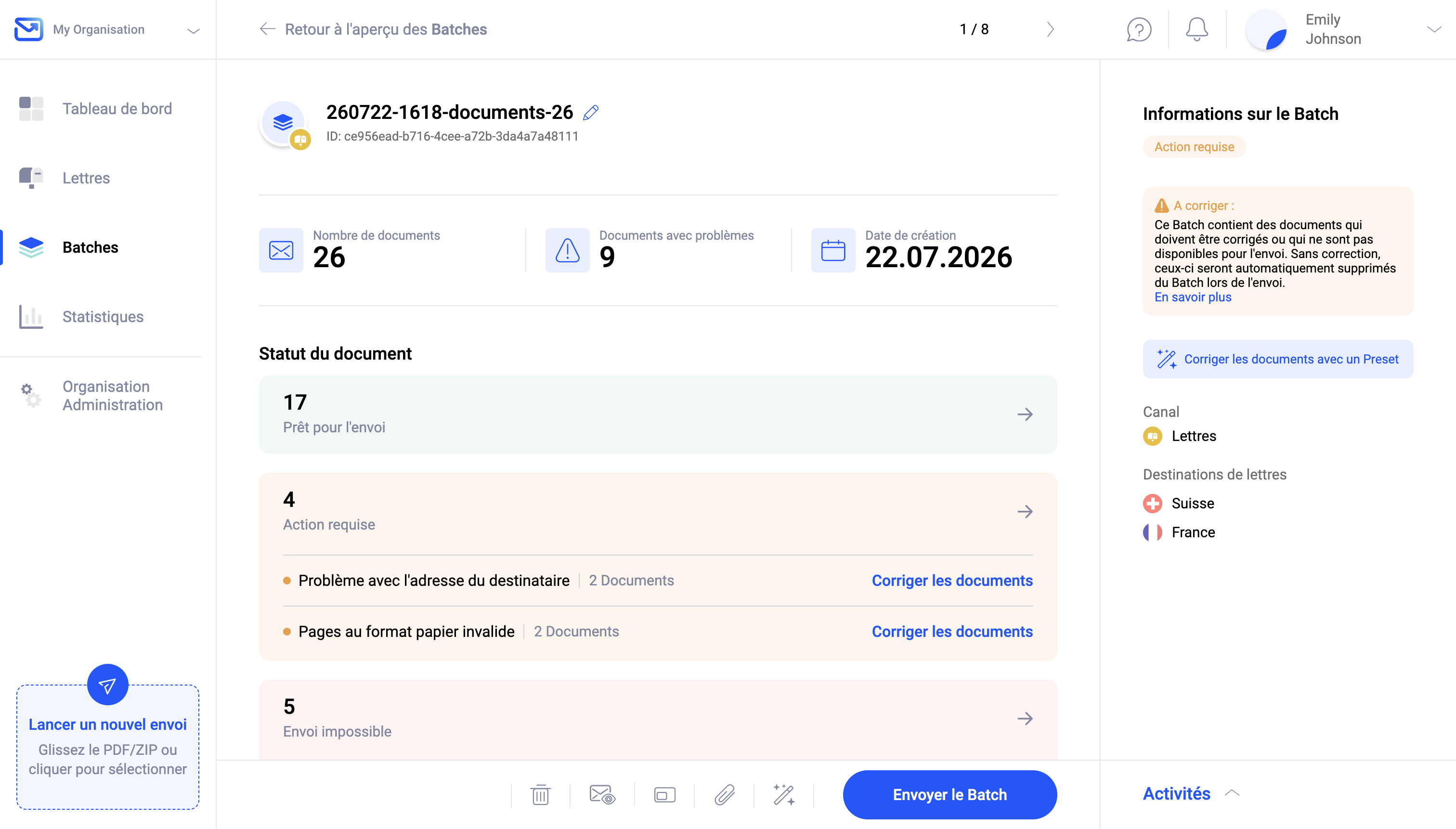
Task: Click the envelope preview eye icon
Action: 602,795
